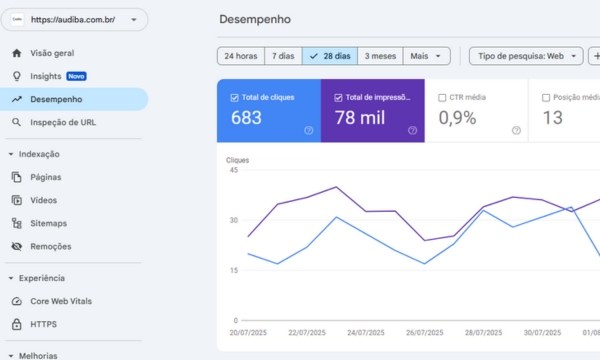Open Insights in the sidebar
The height and width of the screenshot is (360, 600).
(74, 76)
